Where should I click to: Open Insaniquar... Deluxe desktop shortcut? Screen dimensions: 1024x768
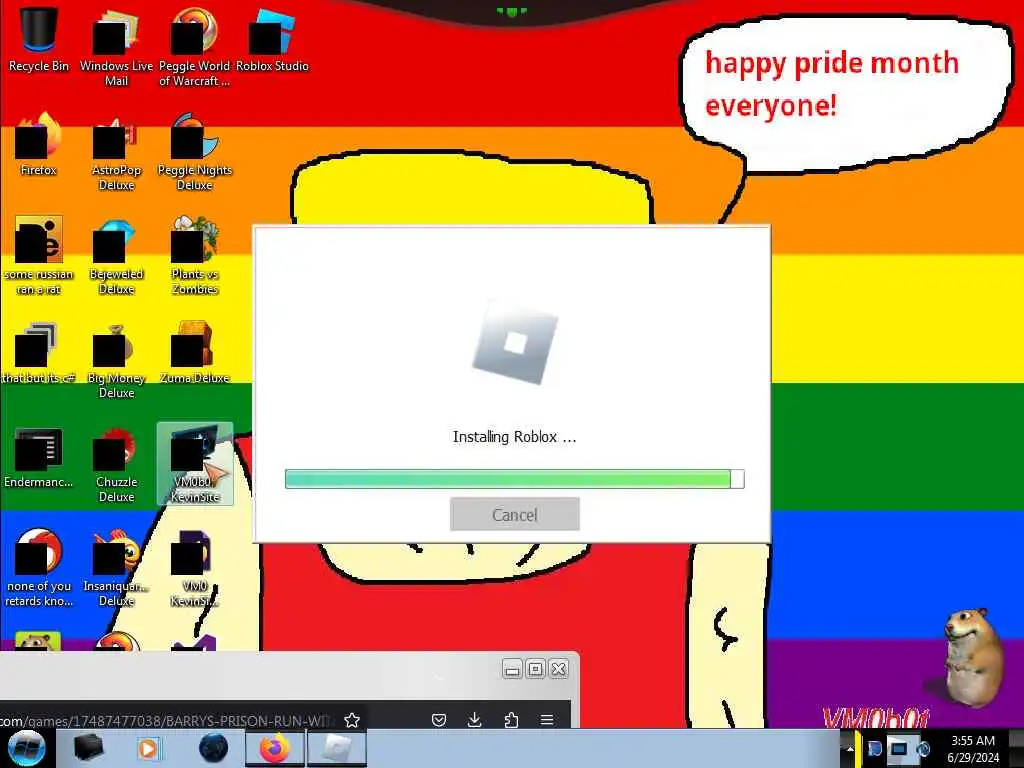click(116, 568)
